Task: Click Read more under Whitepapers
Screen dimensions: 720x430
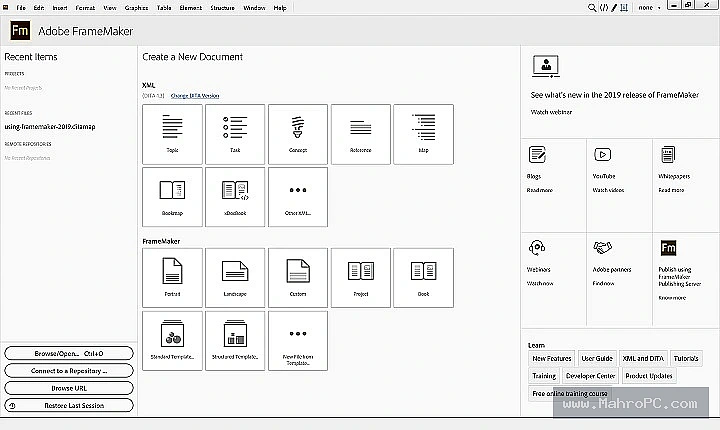Action: 671,190
